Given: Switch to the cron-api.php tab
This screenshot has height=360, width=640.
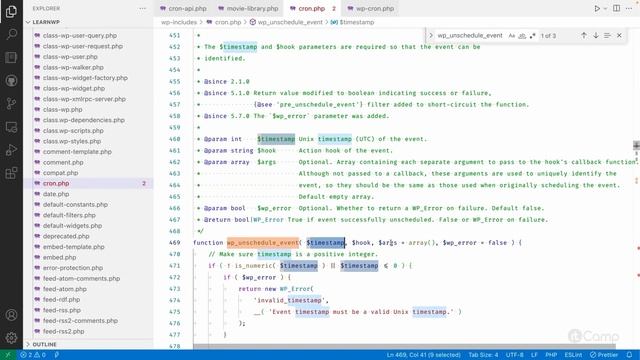Looking at the screenshot, I should pos(183,9).
